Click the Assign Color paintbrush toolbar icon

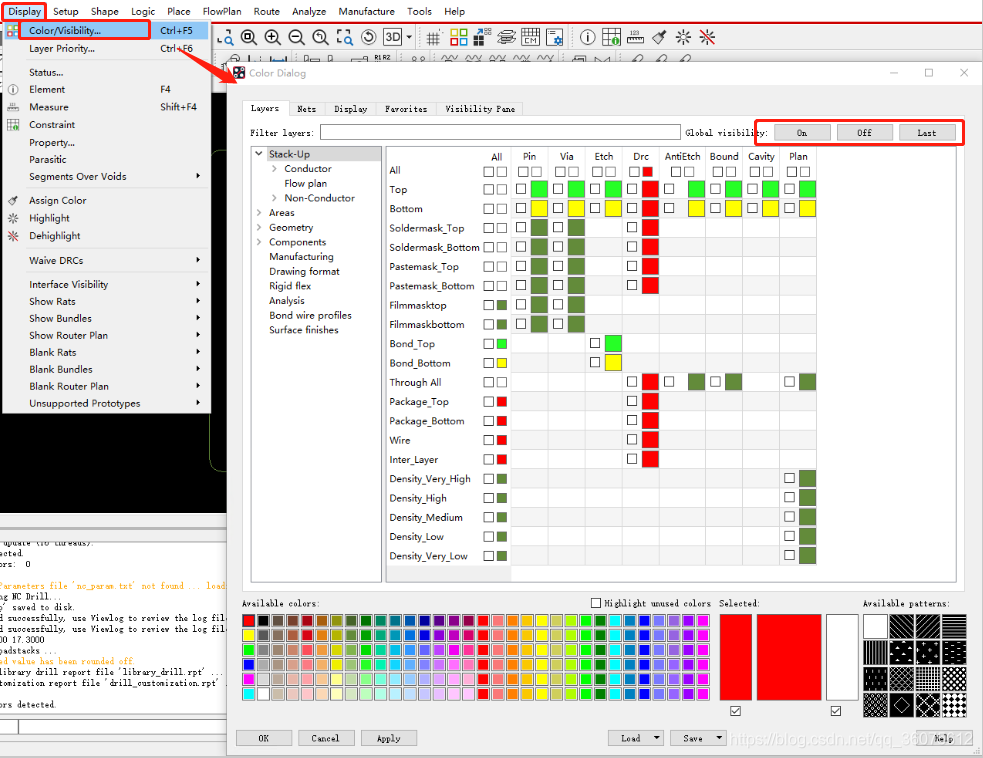click(x=659, y=38)
